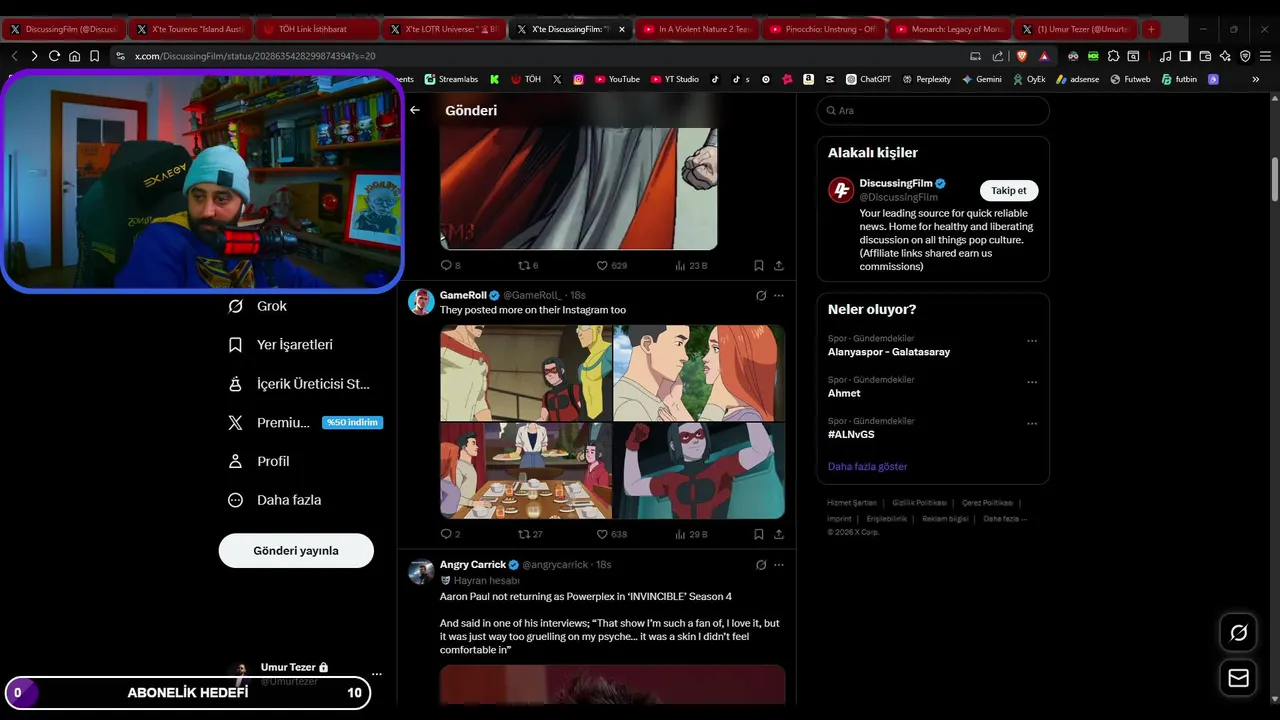Go back with the Gönderi arrow
The width and height of the screenshot is (1280, 720).
coord(415,110)
